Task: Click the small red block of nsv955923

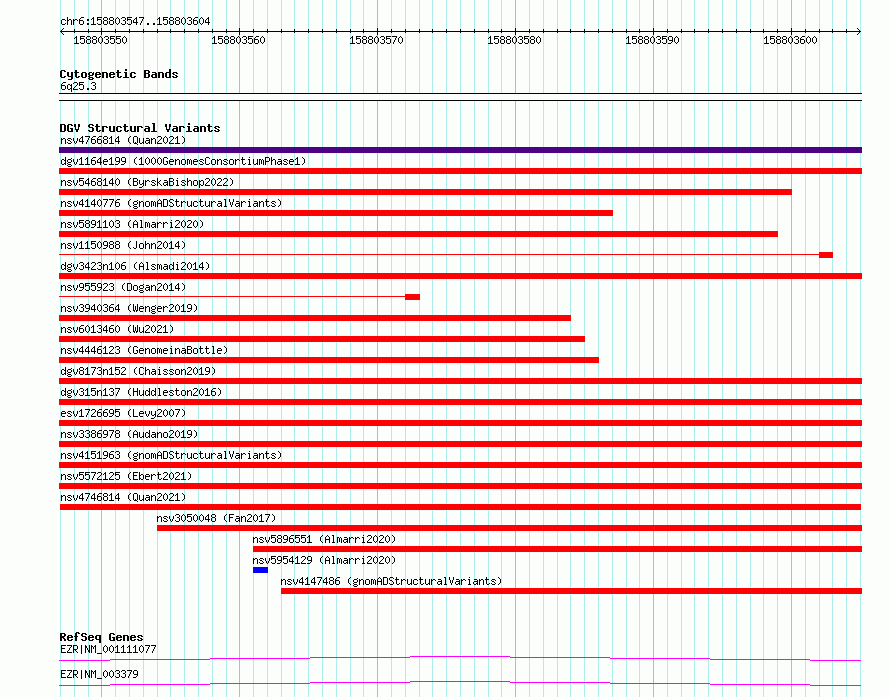Action: tap(413, 297)
